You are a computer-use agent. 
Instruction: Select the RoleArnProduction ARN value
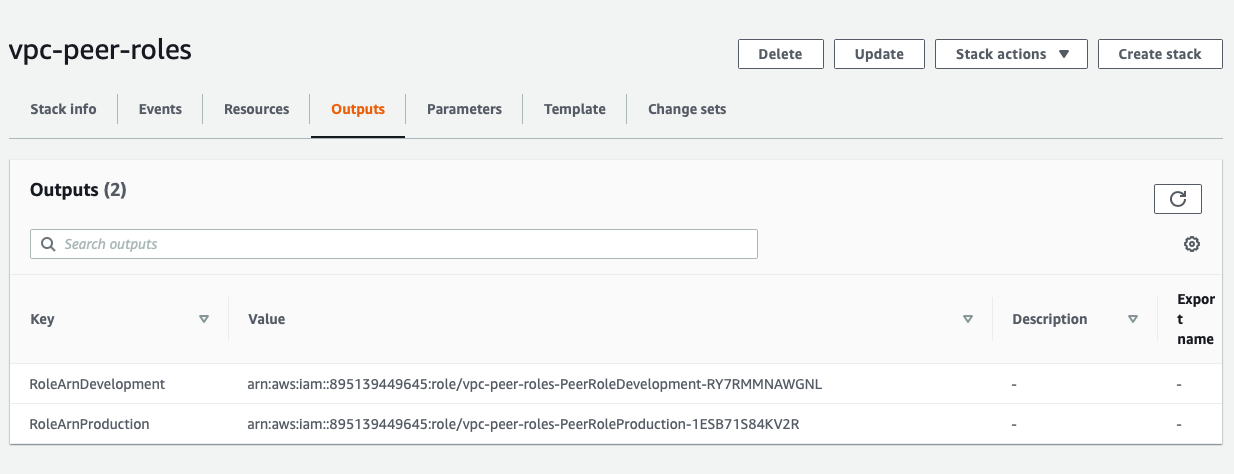point(523,424)
